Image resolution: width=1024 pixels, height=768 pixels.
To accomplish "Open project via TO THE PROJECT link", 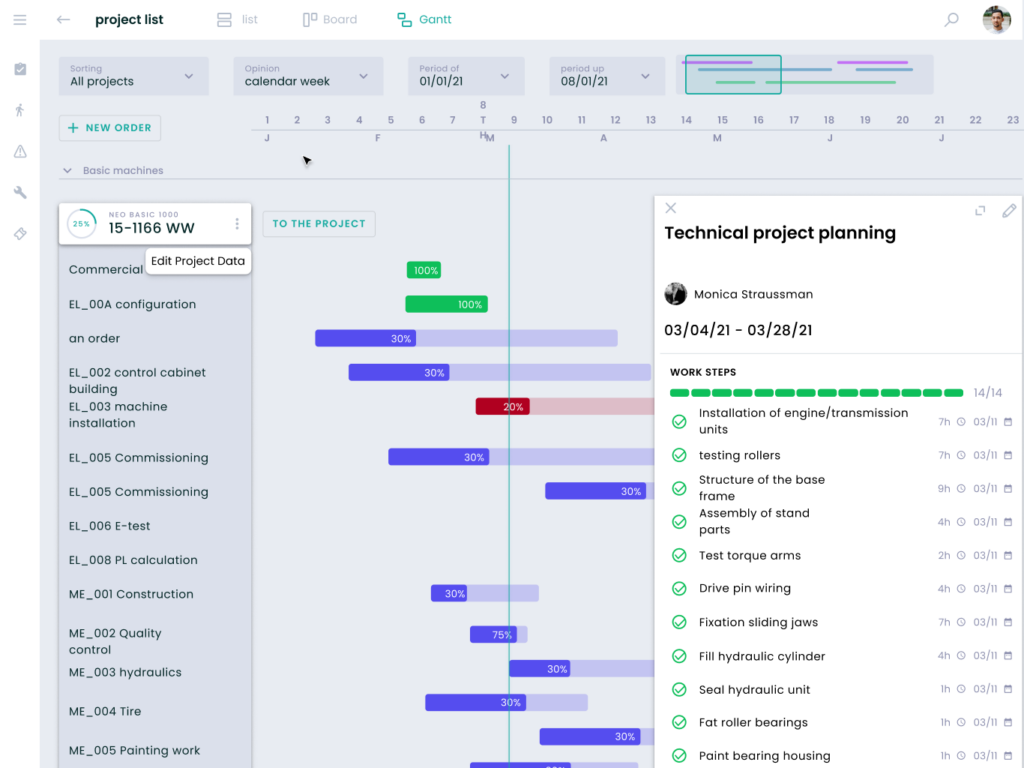I will pos(318,224).
